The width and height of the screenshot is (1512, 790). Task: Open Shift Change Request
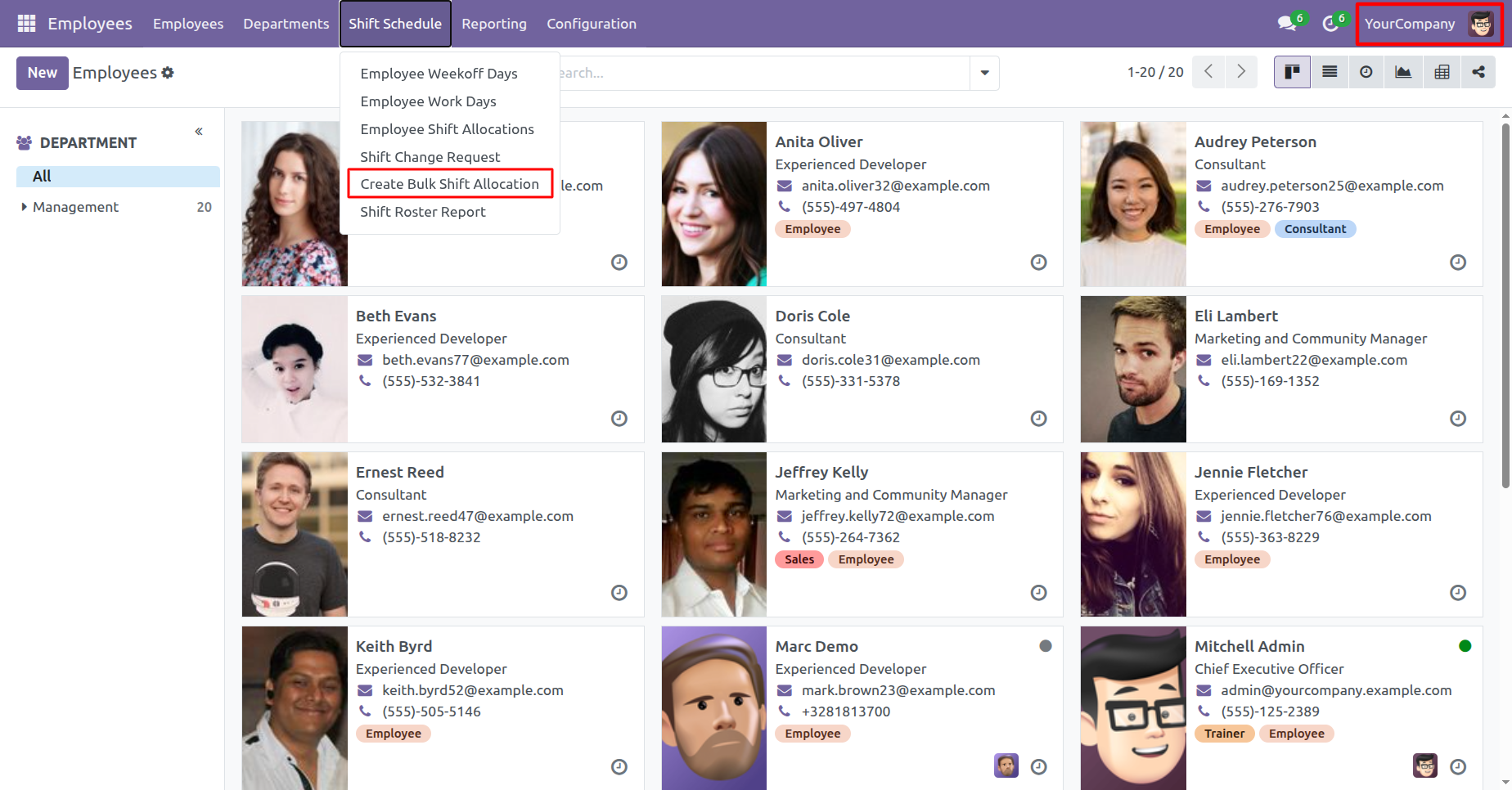[430, 157]
